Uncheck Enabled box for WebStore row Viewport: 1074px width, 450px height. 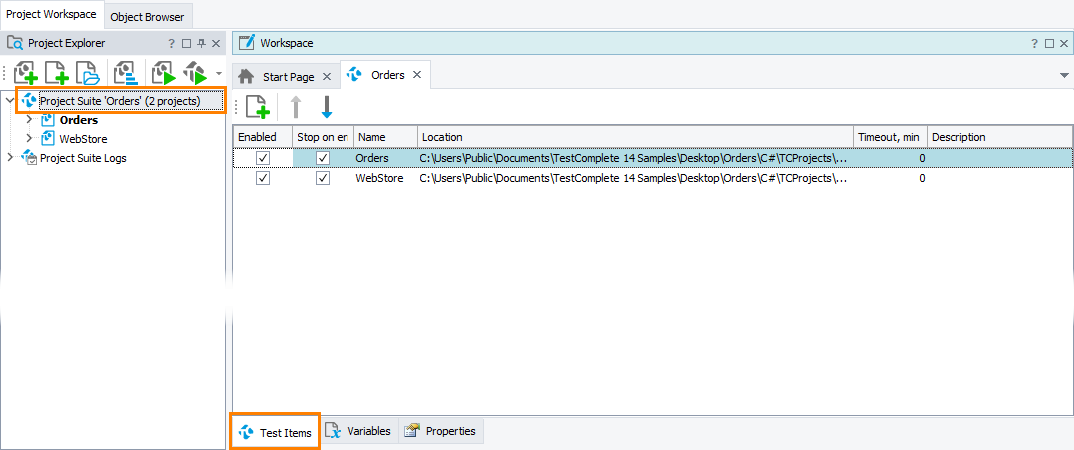click(x=263, y=178)
